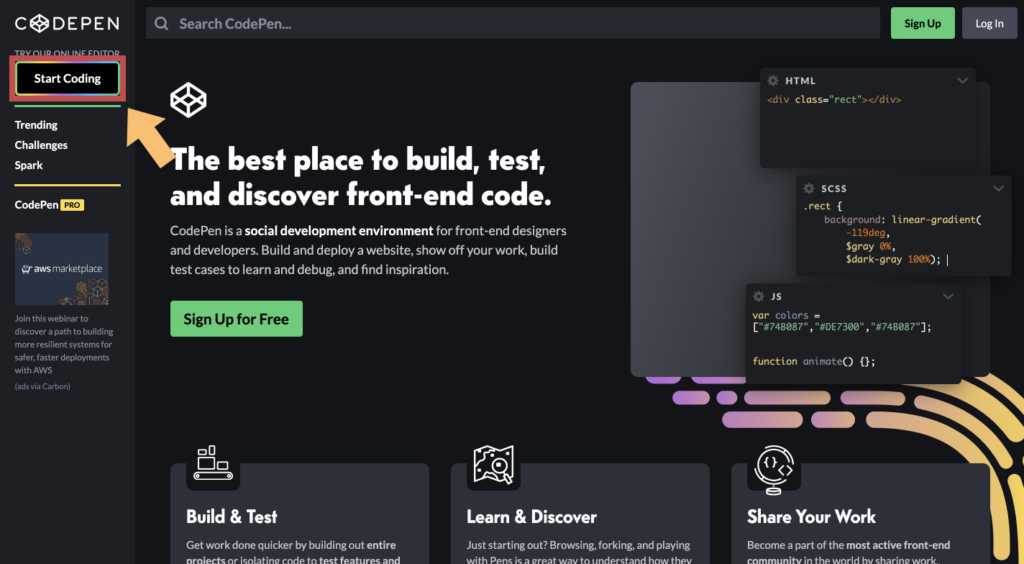Viewport: 1024px width, 564px height.
Task: Click the search magnifier icon
Action: coord(161,24)
